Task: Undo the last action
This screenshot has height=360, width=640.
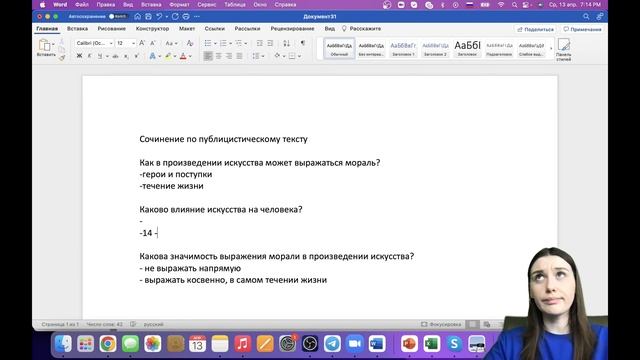Action: (159, 17)
